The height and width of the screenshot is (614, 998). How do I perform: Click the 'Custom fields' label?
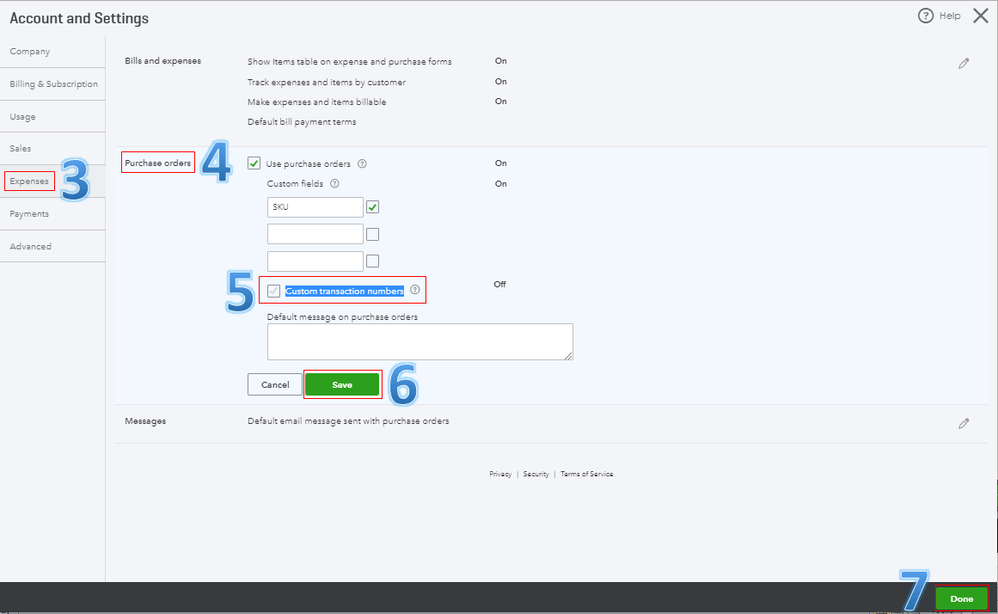coord(295,184)
